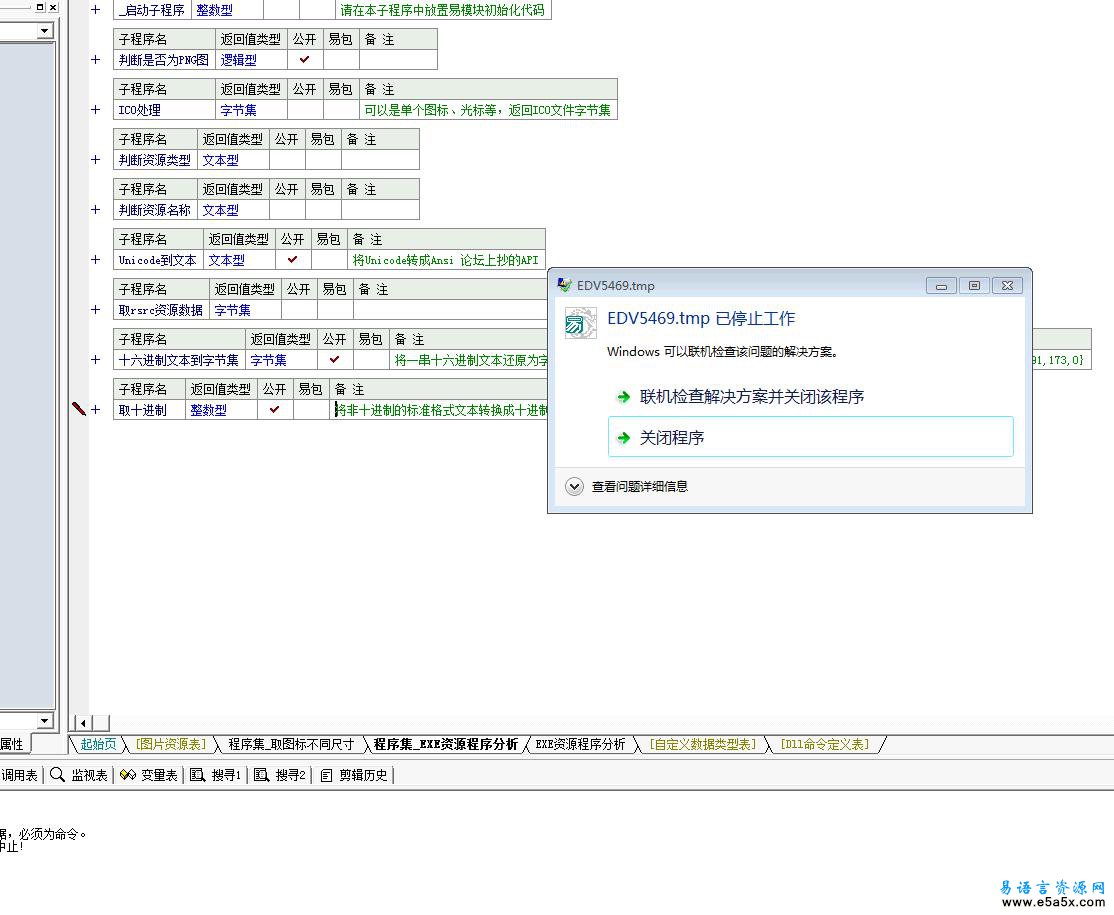Maximize the EDV5469.tmp dialog
This screenshot has height=915, width=1114.
pos(974,286)
